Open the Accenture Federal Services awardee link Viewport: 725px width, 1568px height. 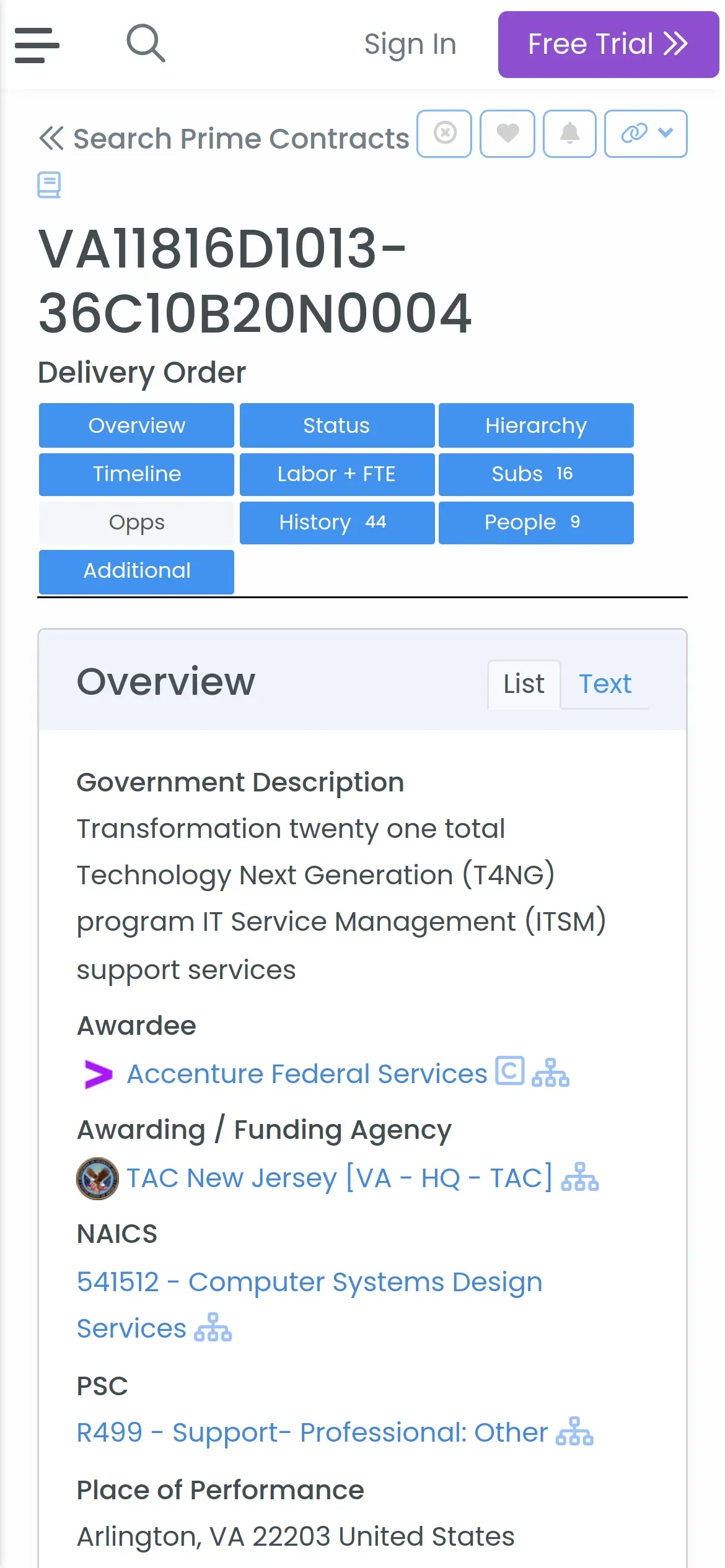(x=307, y=1074)
